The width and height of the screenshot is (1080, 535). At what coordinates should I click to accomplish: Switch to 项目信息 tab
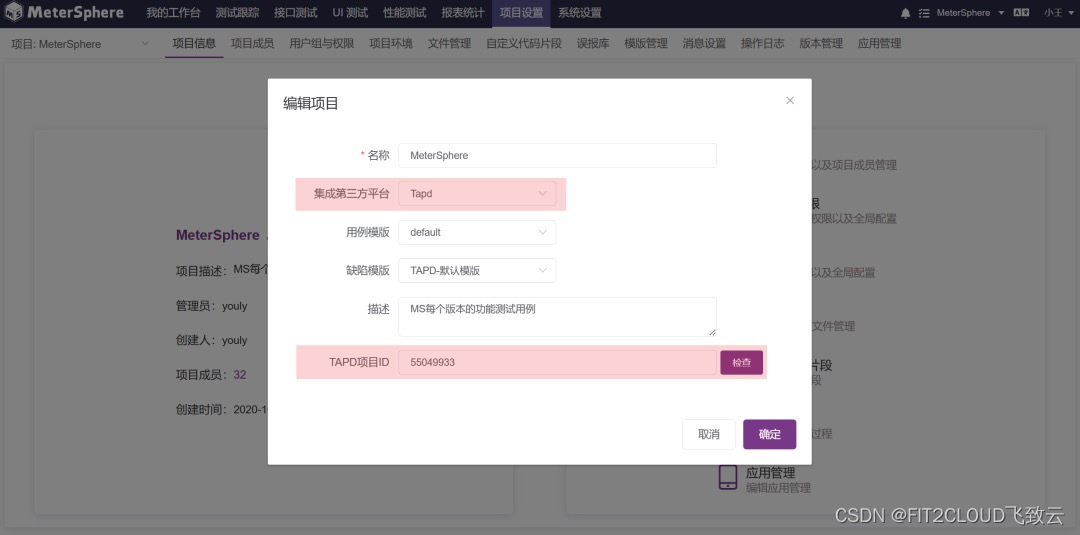click(x=194, y=43)
